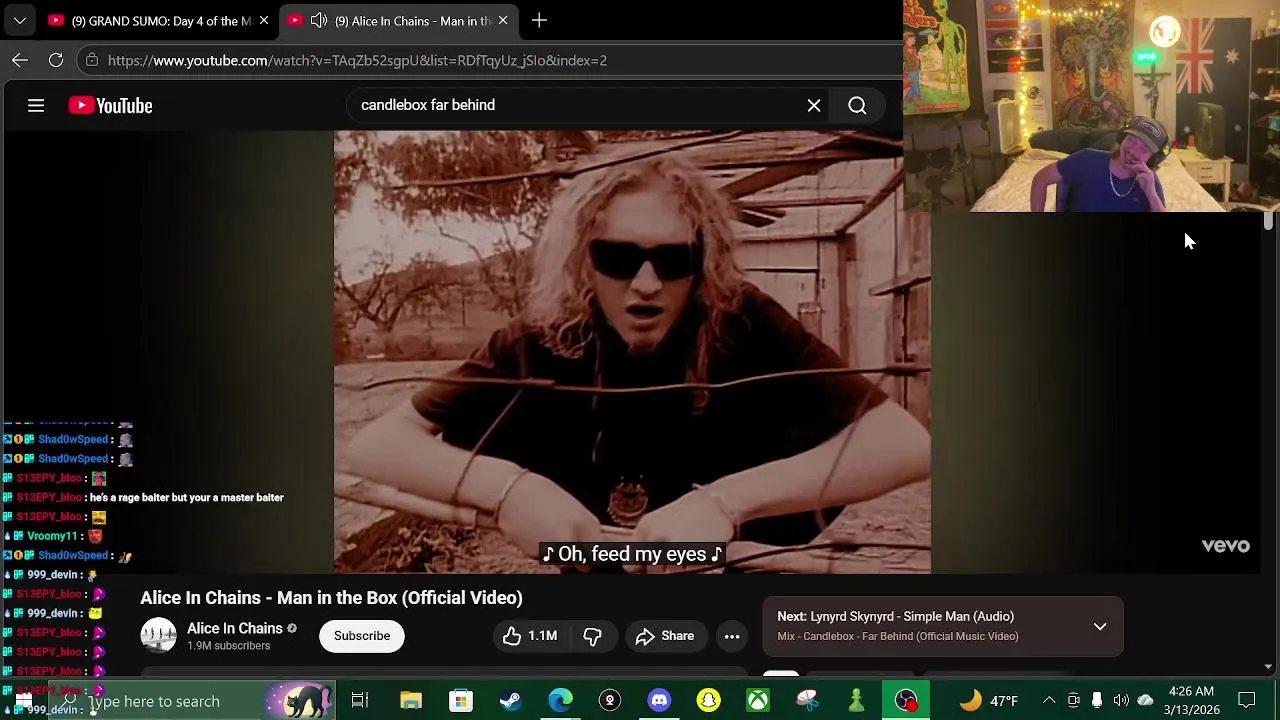Open clock showing 4:26 AM
Image resolution: width=1280 pixels, height=720 pixels.
point(1190,701)
